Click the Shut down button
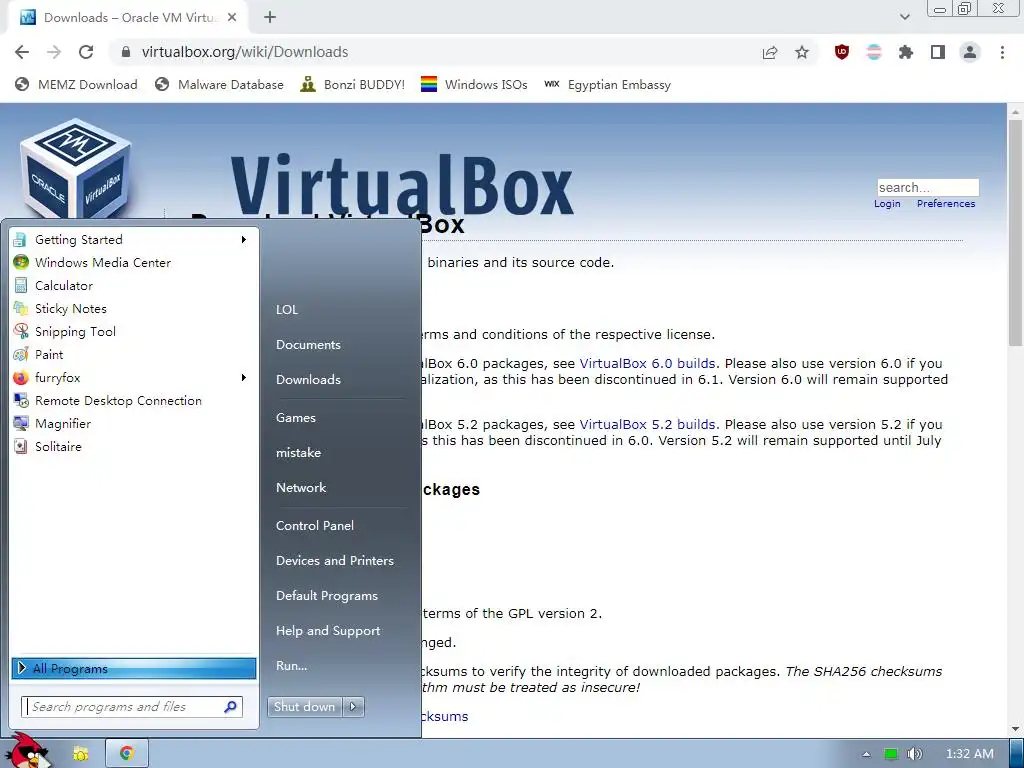 tap(304, 707)
